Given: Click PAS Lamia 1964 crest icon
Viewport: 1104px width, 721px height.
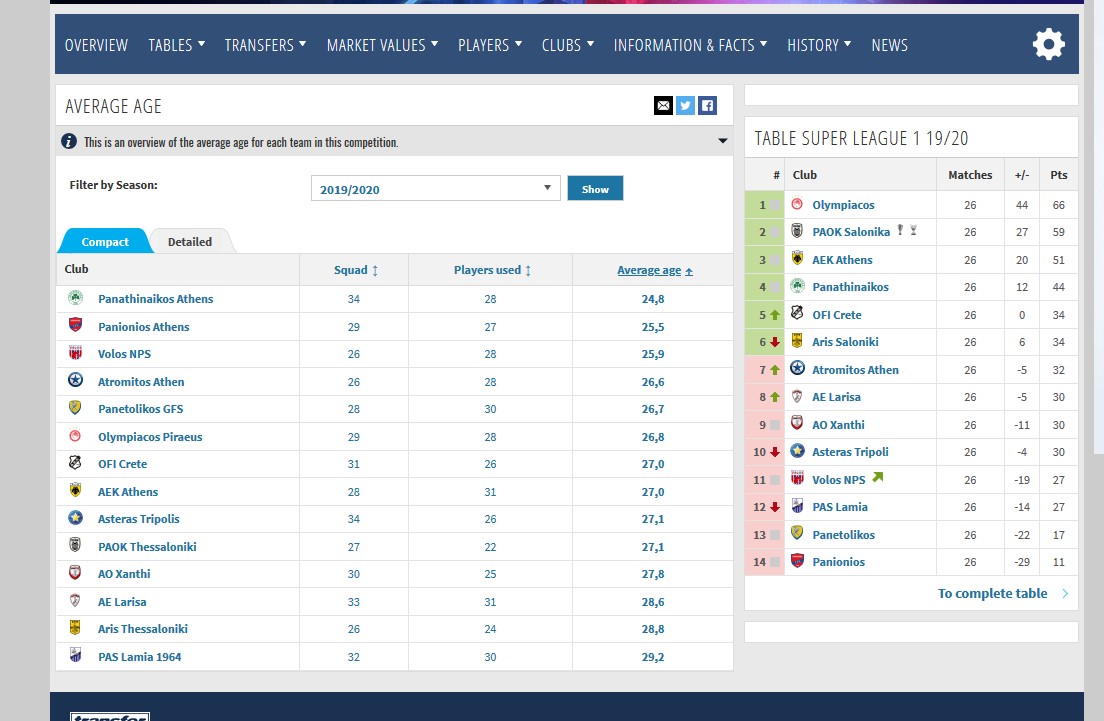Looking at the screenshot, I should 75,656.
